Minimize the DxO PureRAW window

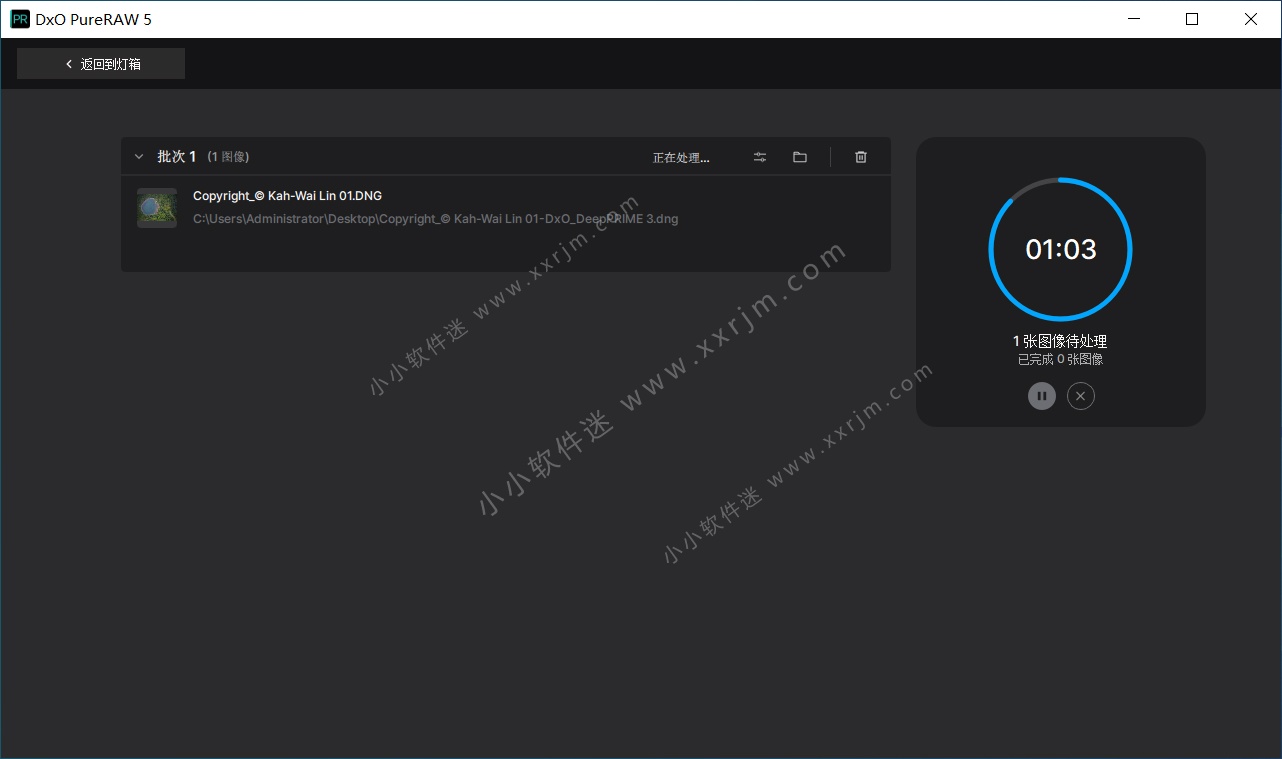pos(1134,18)
